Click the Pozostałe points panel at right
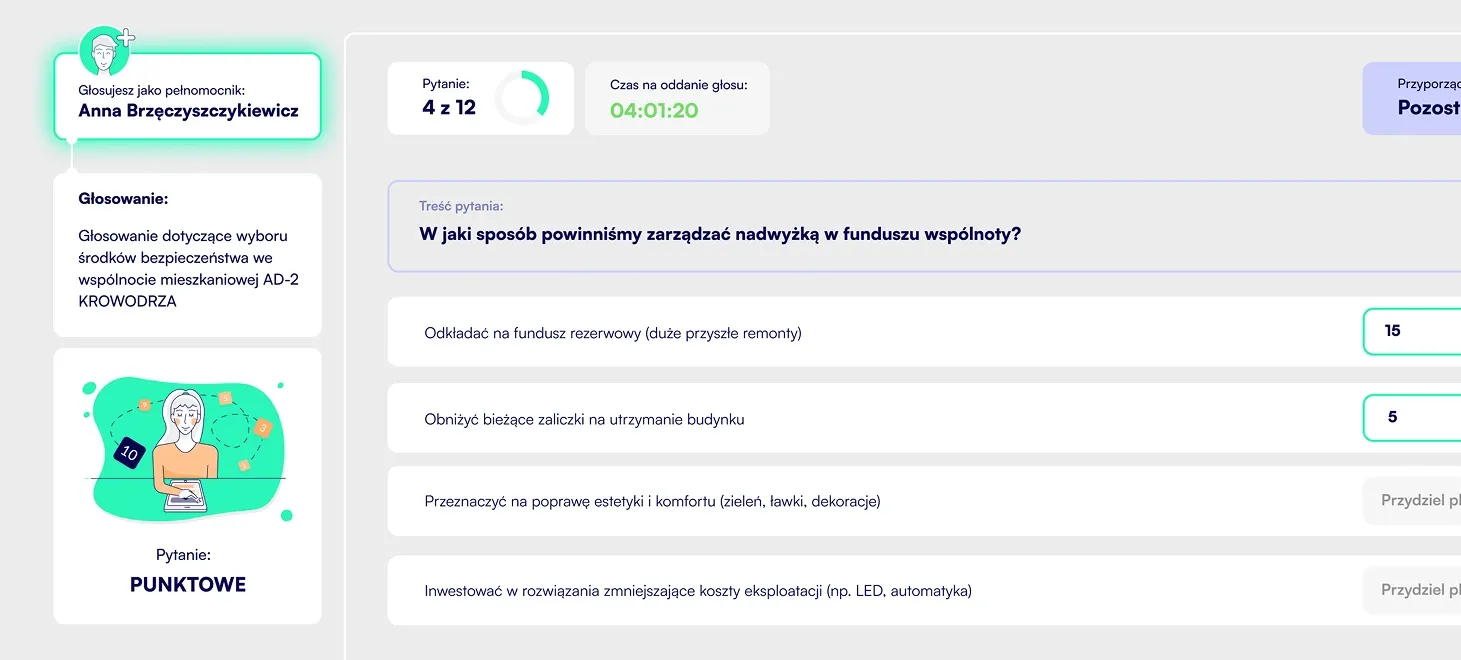 coord(1411,98)
